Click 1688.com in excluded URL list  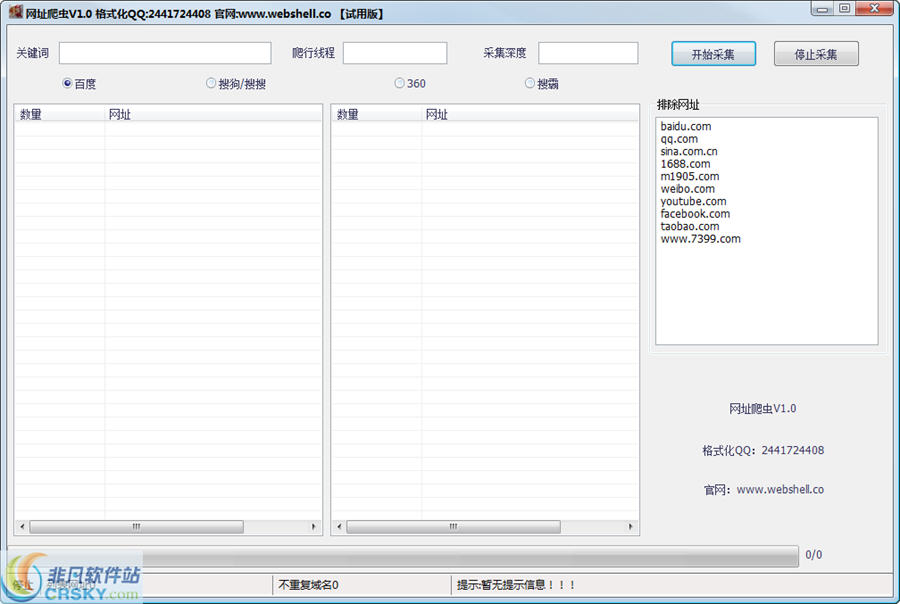click(x=685, y=164)
